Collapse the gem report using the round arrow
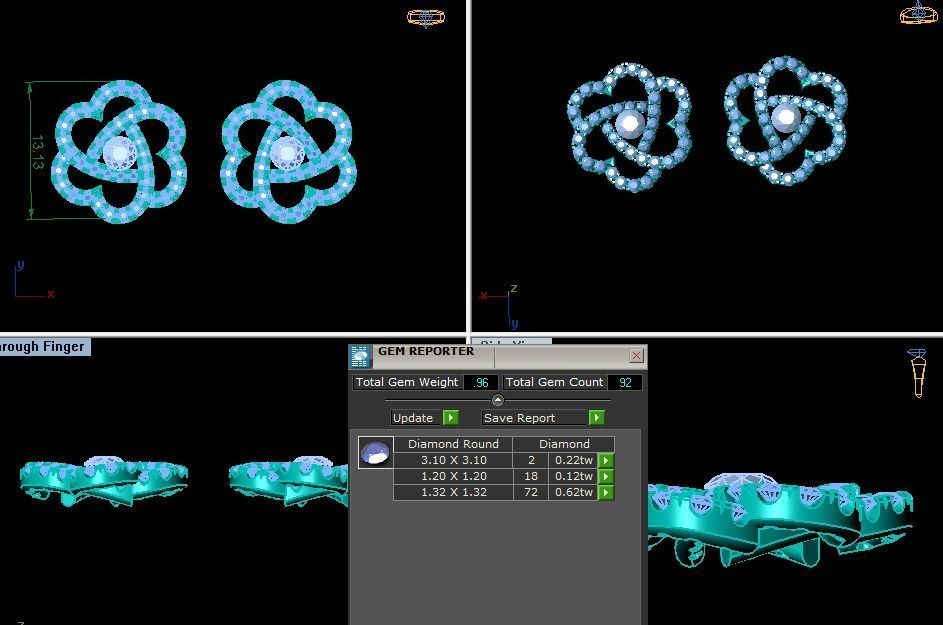This screenshot has height=625, width=943. coord(498,400)
